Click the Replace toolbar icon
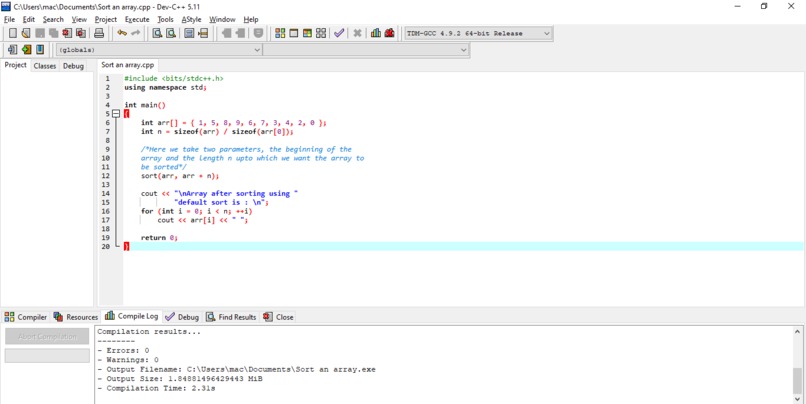Image resolution: width=806 pixels, height=404 pixels. coord(171,33)
